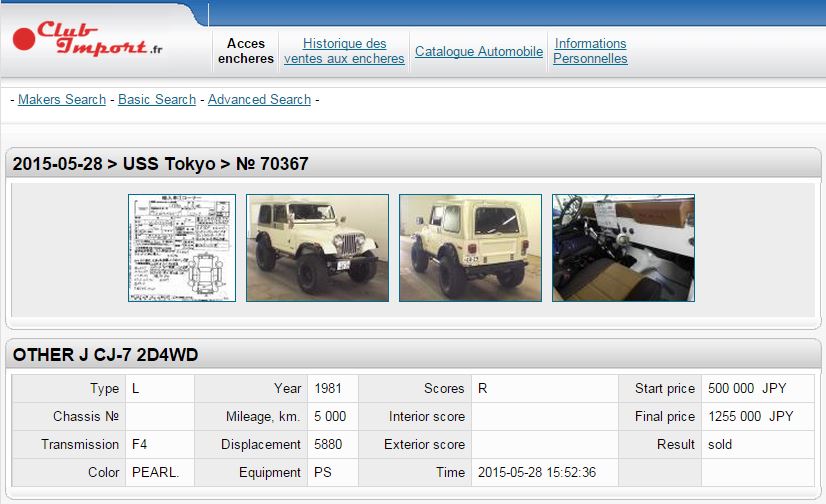Screen dimensions: 826x504
Task: Click the Club Import.fr logo
Action: coord(88,41)
